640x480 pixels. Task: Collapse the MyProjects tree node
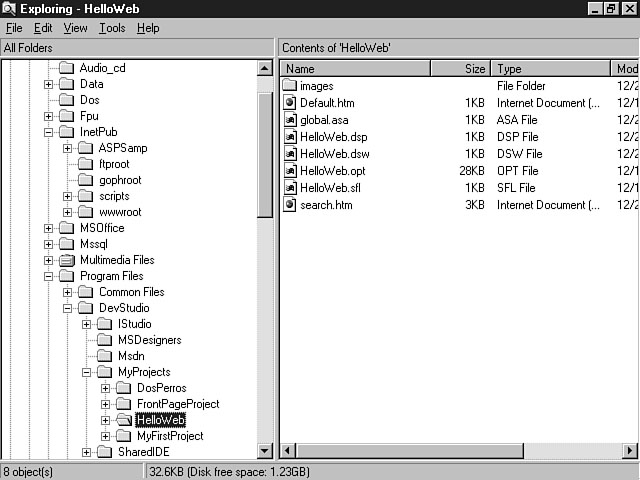click(86, 372)
